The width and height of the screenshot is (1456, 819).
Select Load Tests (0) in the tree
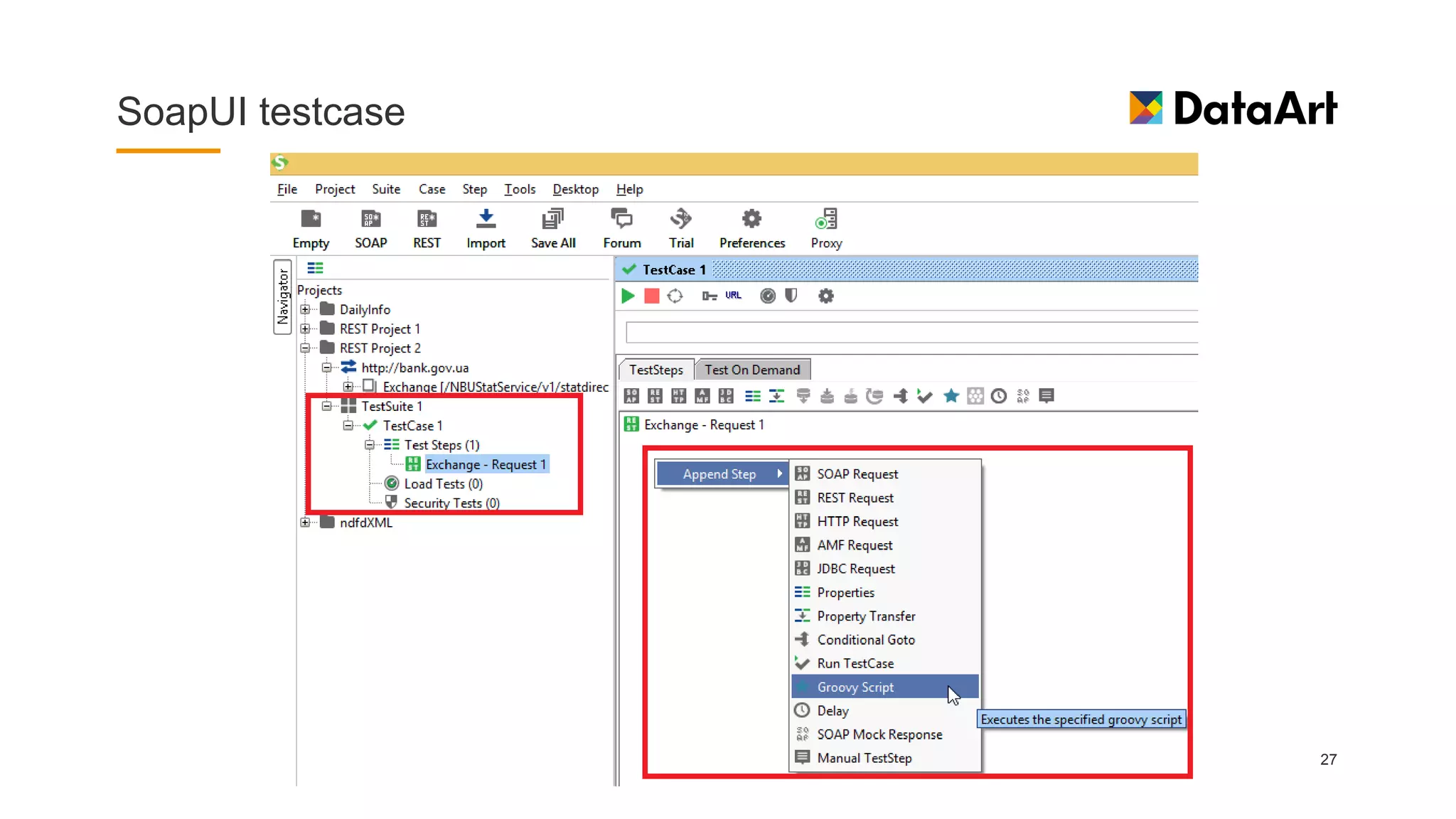tap(443, 483)
